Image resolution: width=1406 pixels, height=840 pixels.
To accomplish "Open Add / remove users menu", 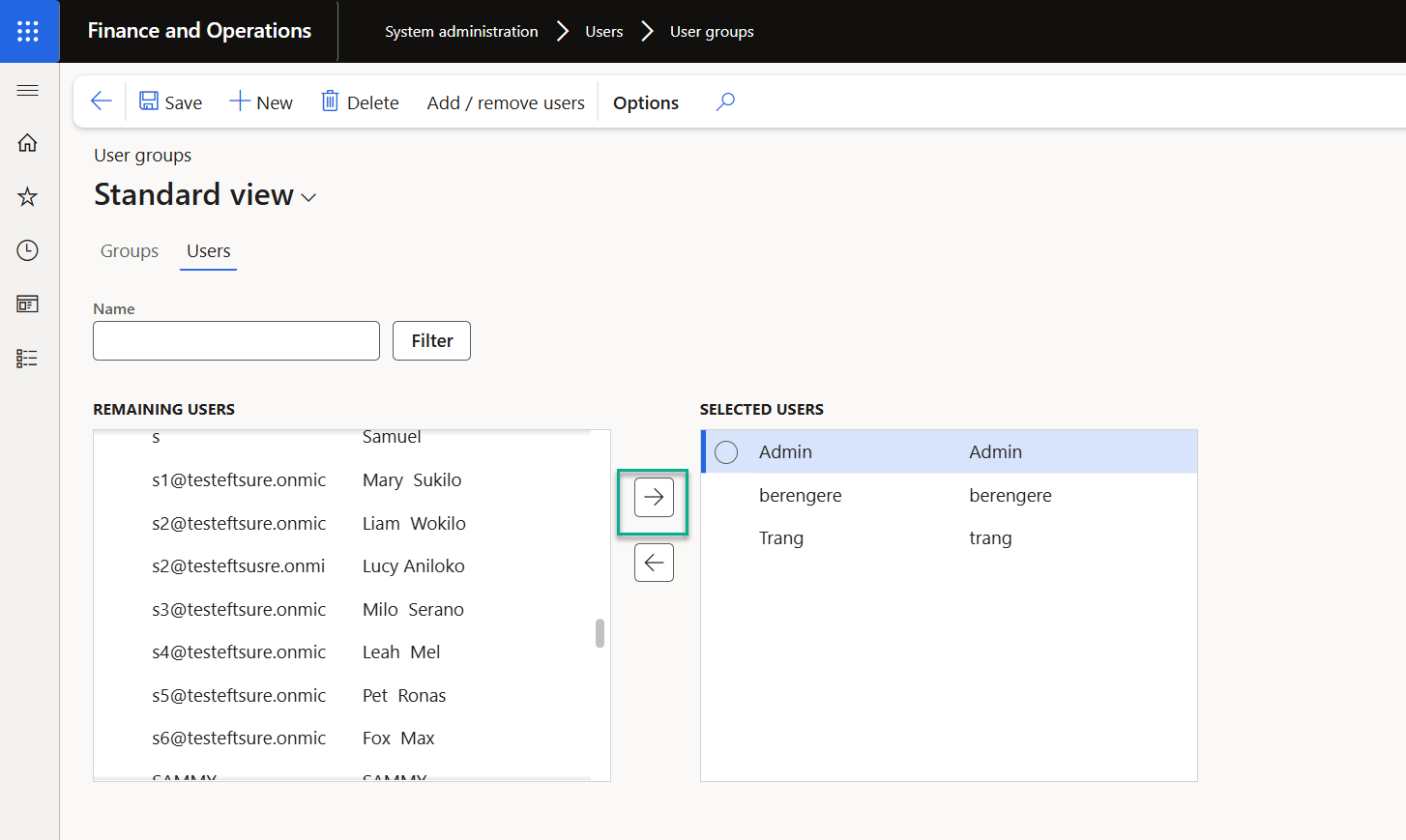I will (506, 102).
